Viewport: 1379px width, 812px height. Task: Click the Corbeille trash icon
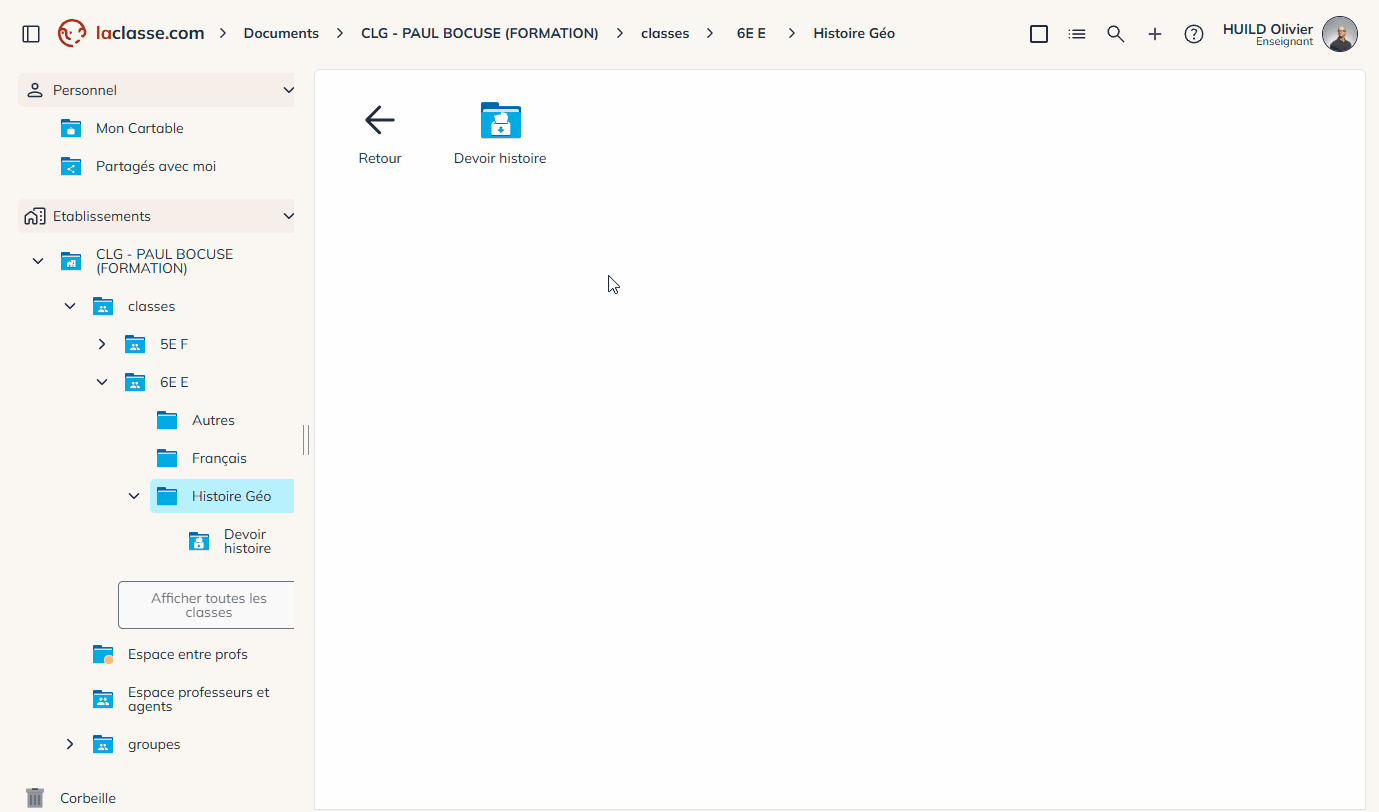tap(35, 798)
